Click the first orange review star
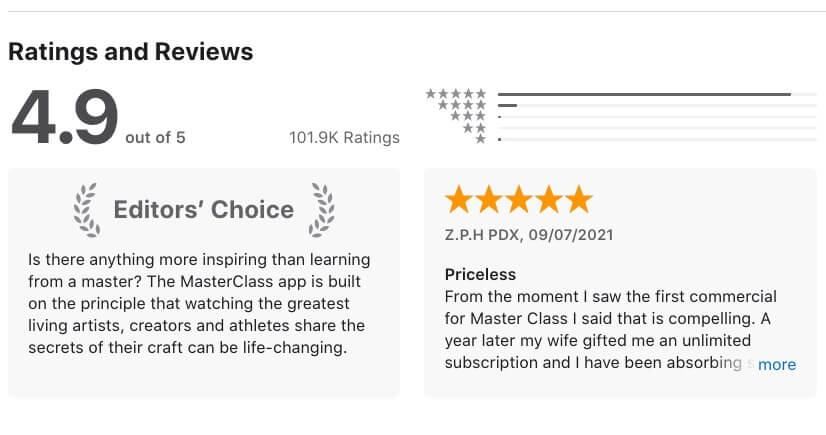 (459, 199)
